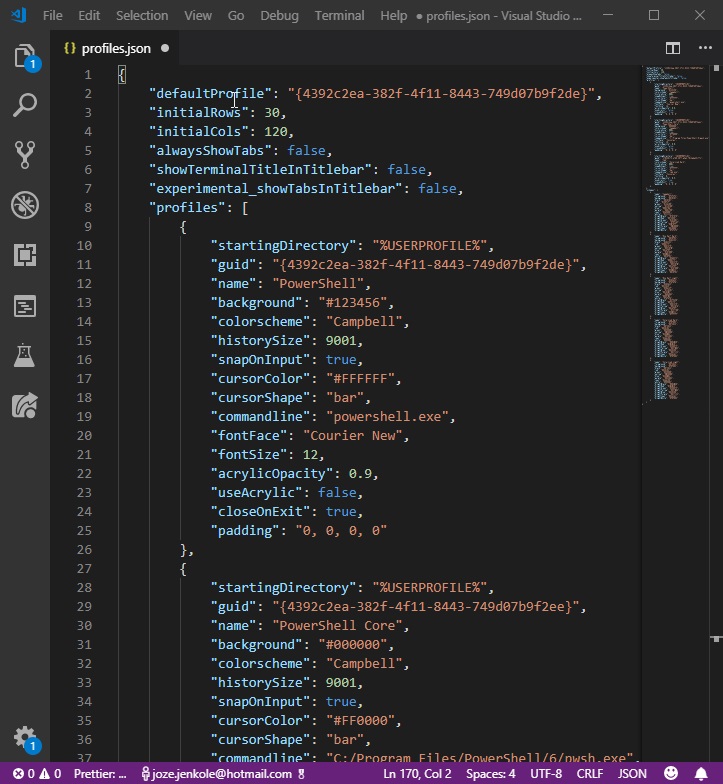Open notifications bell in status bar
Viewport: 723px width, 784px height.
702,774
